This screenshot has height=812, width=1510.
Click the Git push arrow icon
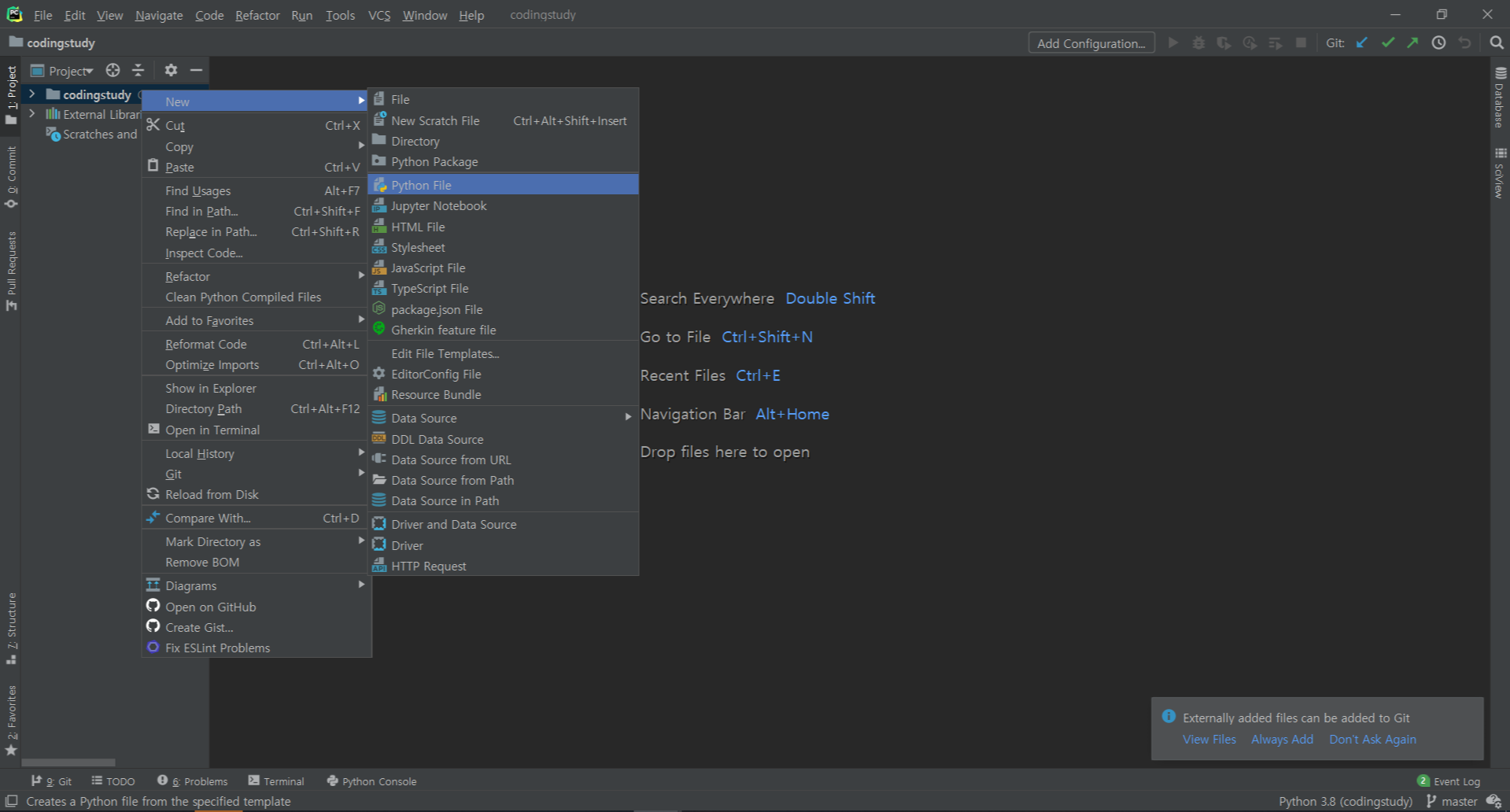[x=1413, y=42]
